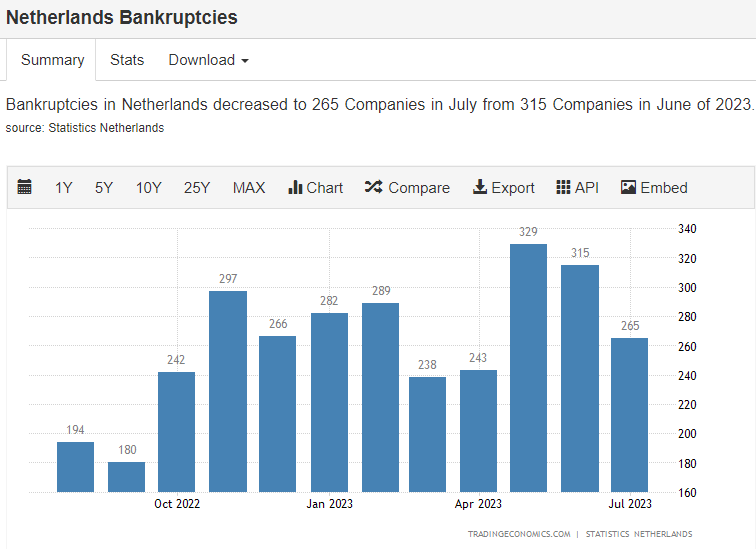Click the Chart bar-graph icon
756x549 pixels.
(295, 187)
